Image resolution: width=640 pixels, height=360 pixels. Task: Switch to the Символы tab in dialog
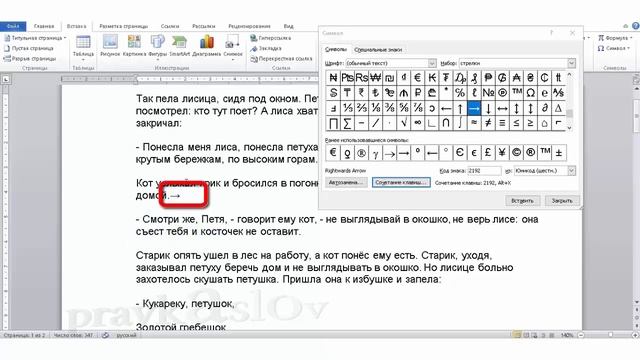(336, 50)
